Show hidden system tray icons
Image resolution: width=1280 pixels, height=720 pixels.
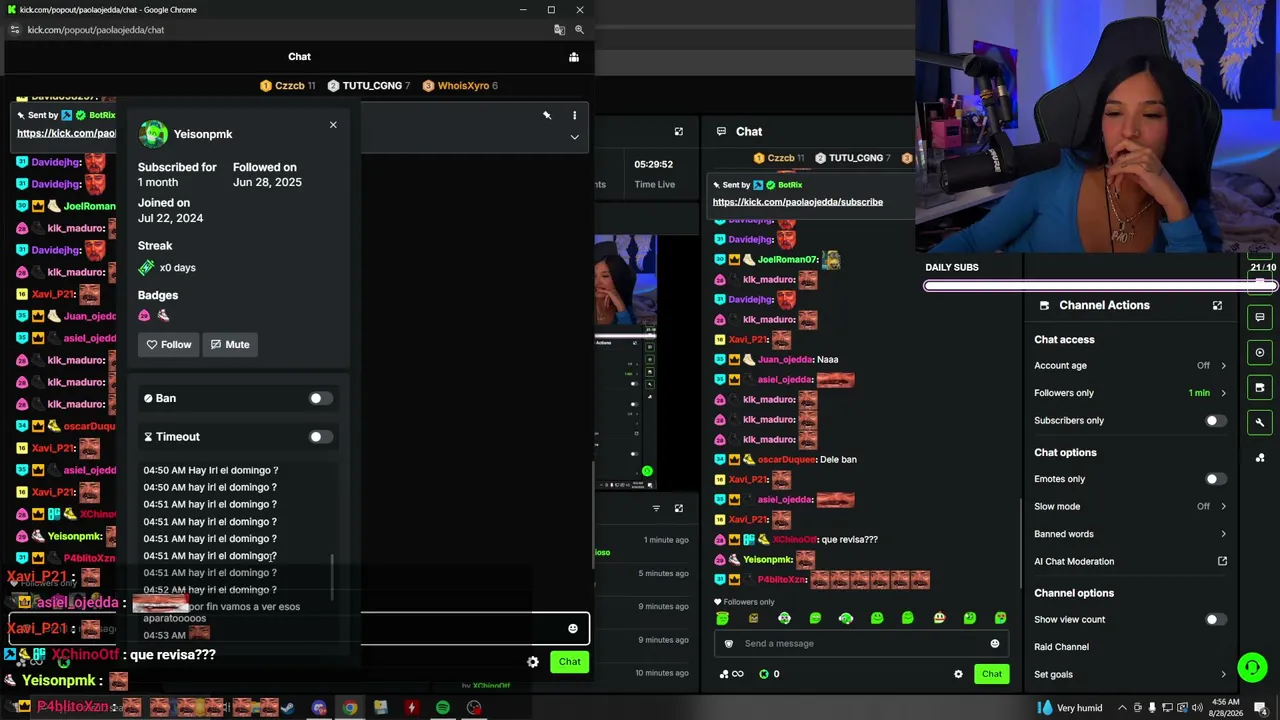(1122, 708)
